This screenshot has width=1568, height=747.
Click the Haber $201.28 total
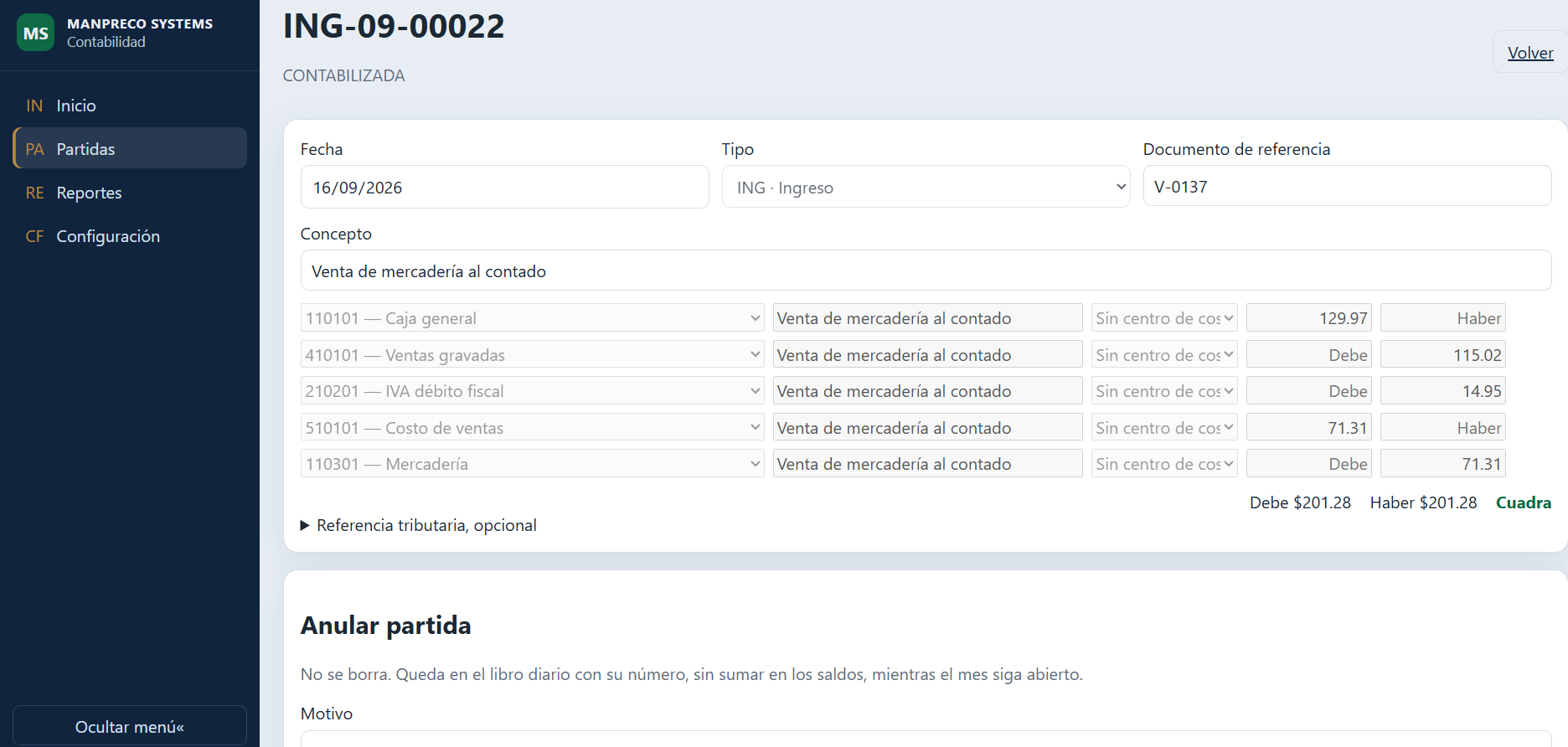click(x=1423, y=502)
